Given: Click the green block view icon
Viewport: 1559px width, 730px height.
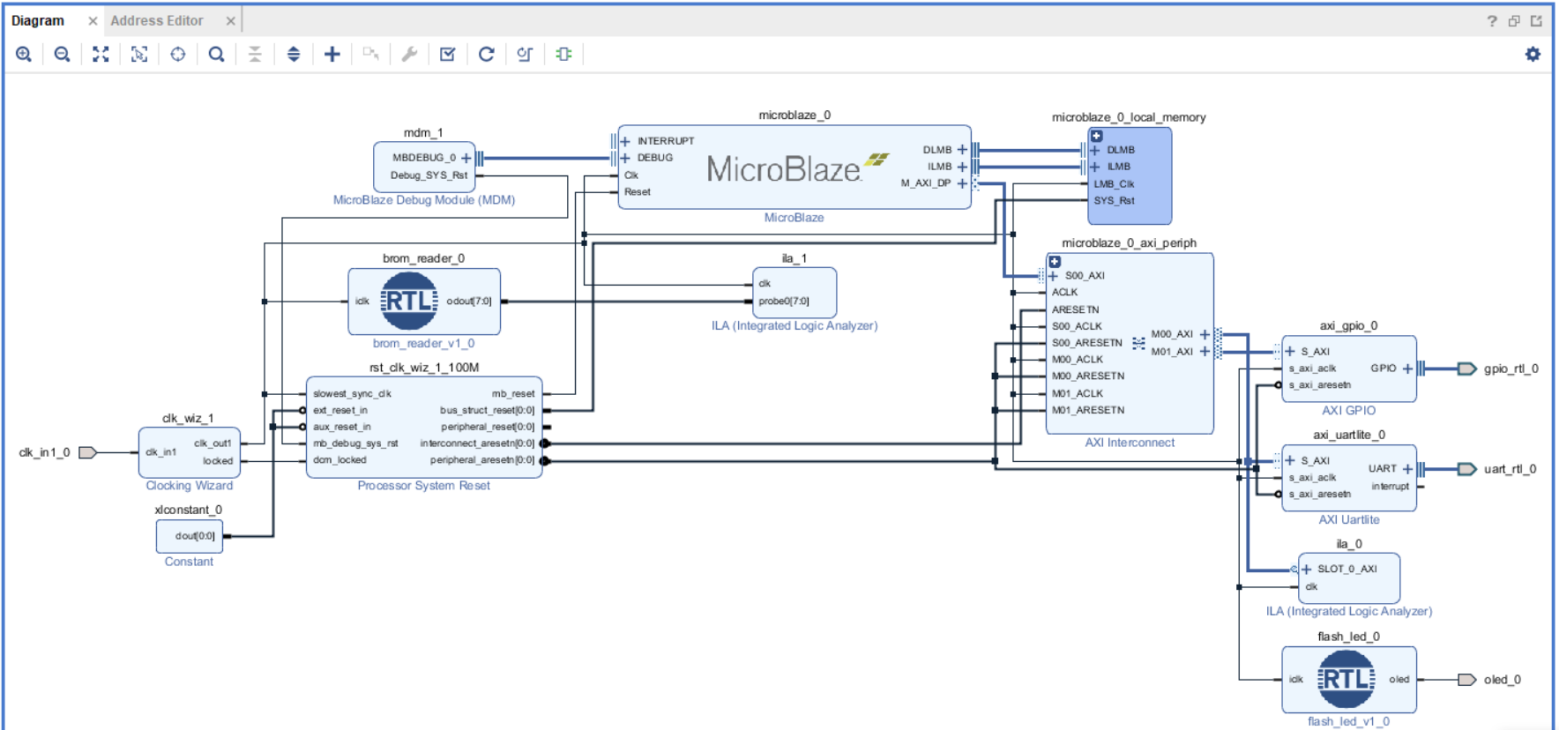Looking at the screenshot, I should point(563,55).
